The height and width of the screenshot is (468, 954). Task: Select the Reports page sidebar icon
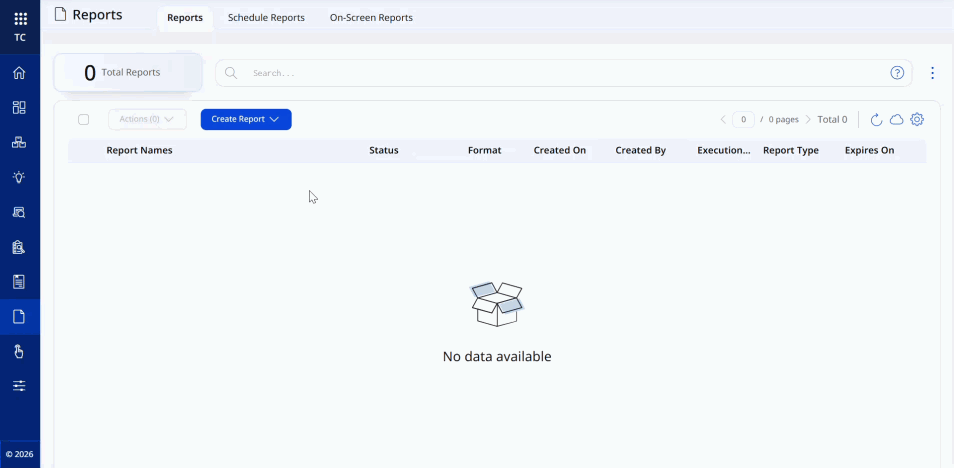pyautogui.click(x=19, y=316)
